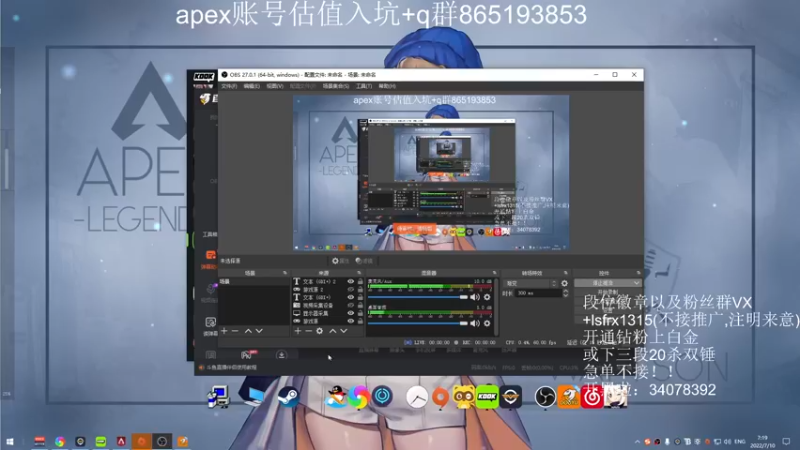Undock the 控件 panel via header icon
Image resolution: width=800 pixels, height=450 pixels.
click(638, 273)
